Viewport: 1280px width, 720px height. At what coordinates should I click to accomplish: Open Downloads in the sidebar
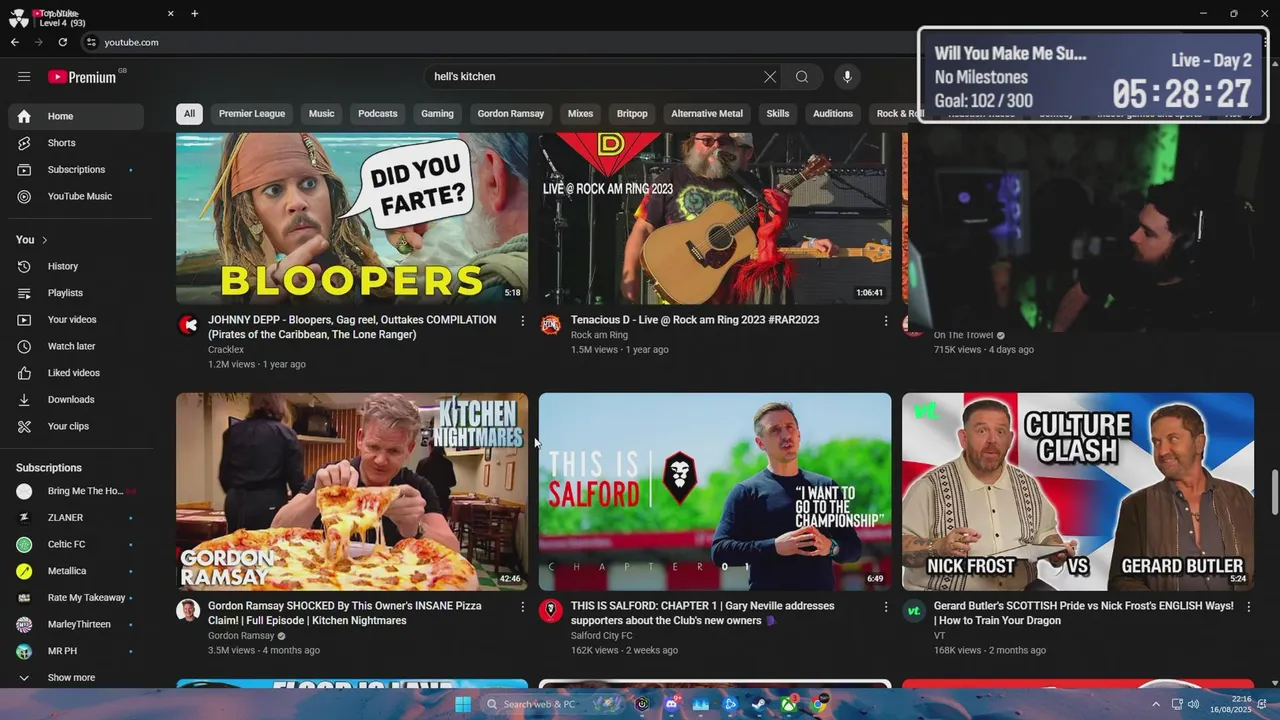[x=76, y=400]
